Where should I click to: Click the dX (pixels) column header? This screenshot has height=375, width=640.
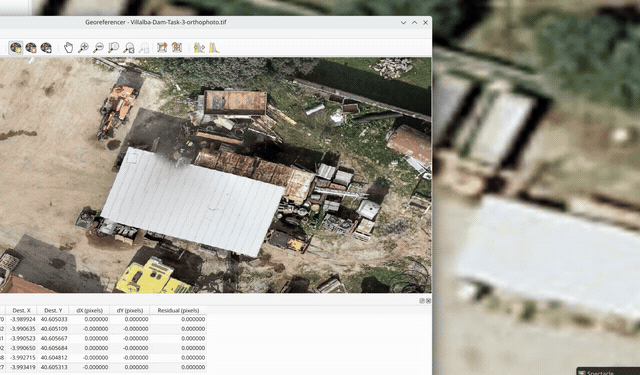89,310
